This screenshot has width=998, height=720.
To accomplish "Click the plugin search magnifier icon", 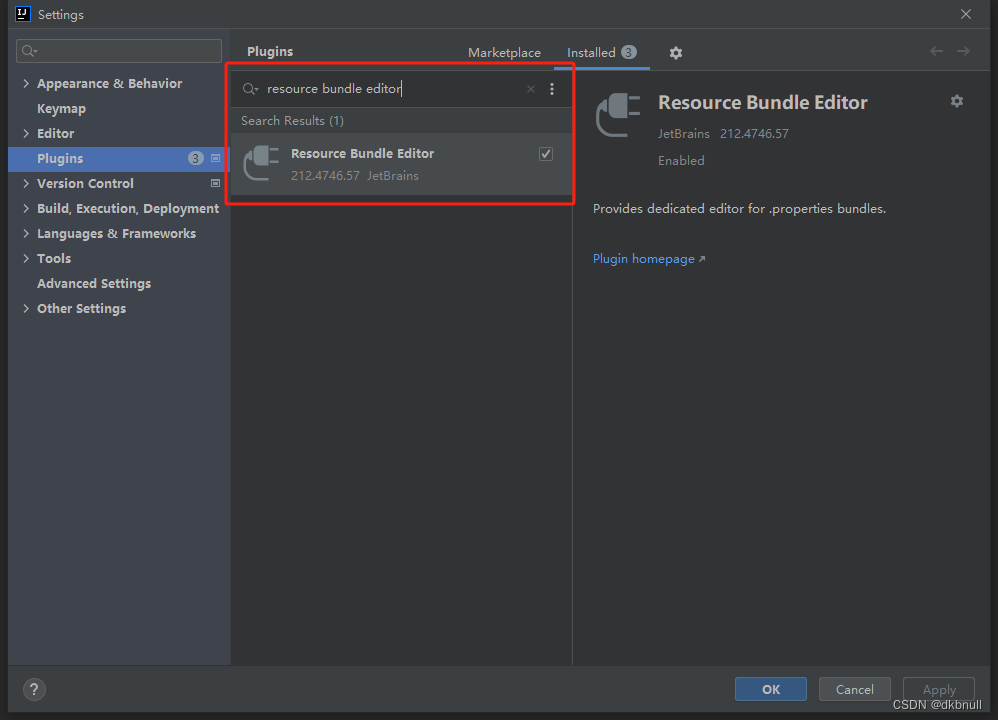I will click(x=250, y=89).
